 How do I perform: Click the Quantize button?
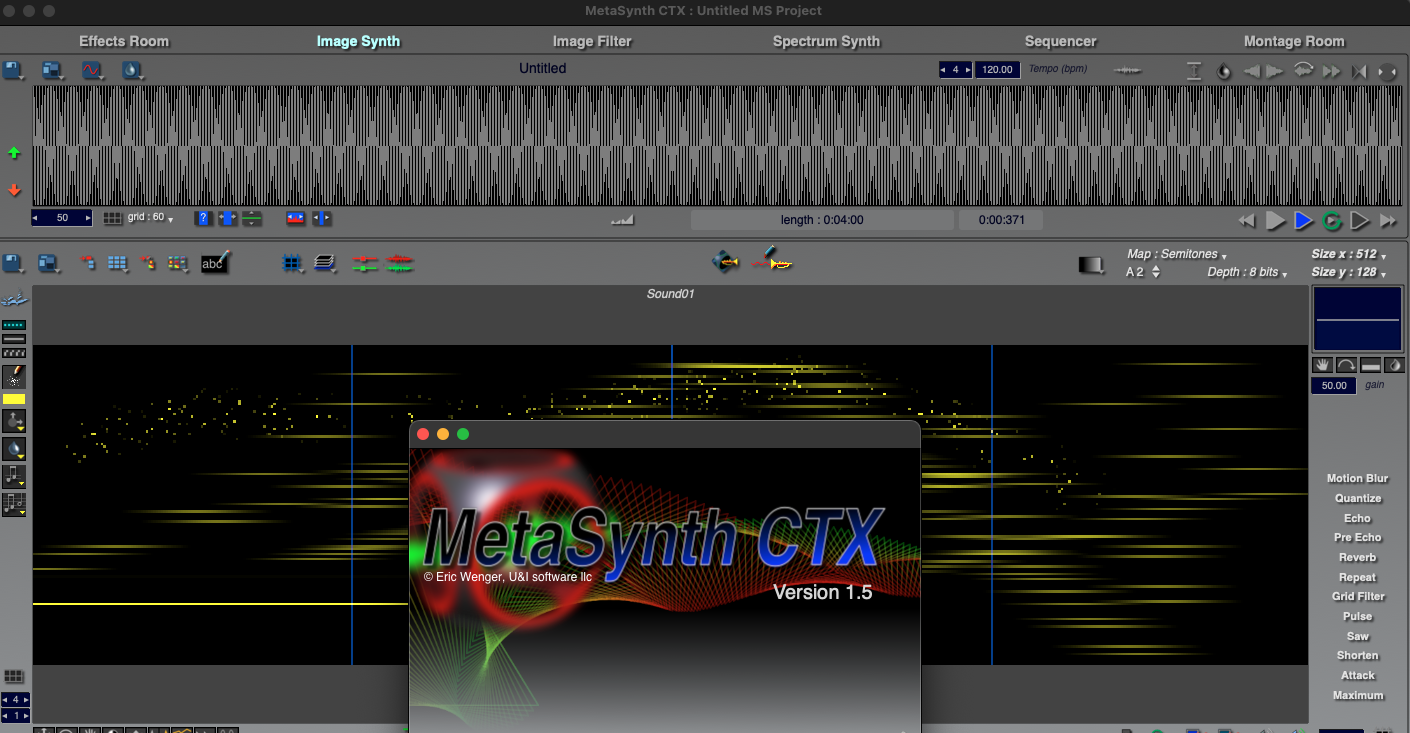click(1357, 498)
